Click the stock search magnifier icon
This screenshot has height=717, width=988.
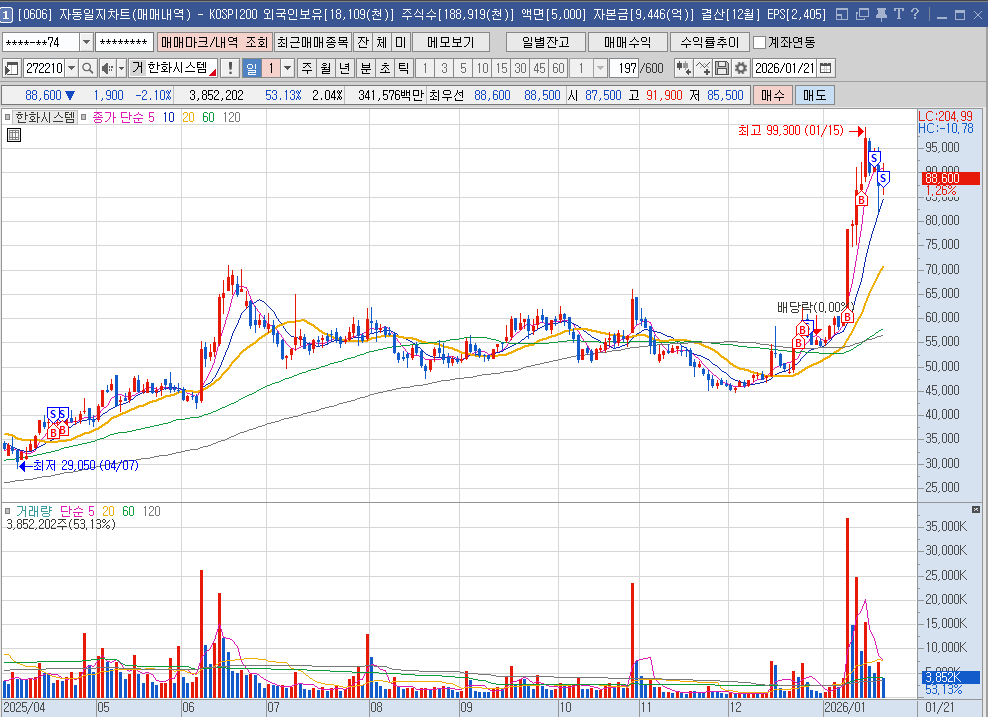(87, 68)
